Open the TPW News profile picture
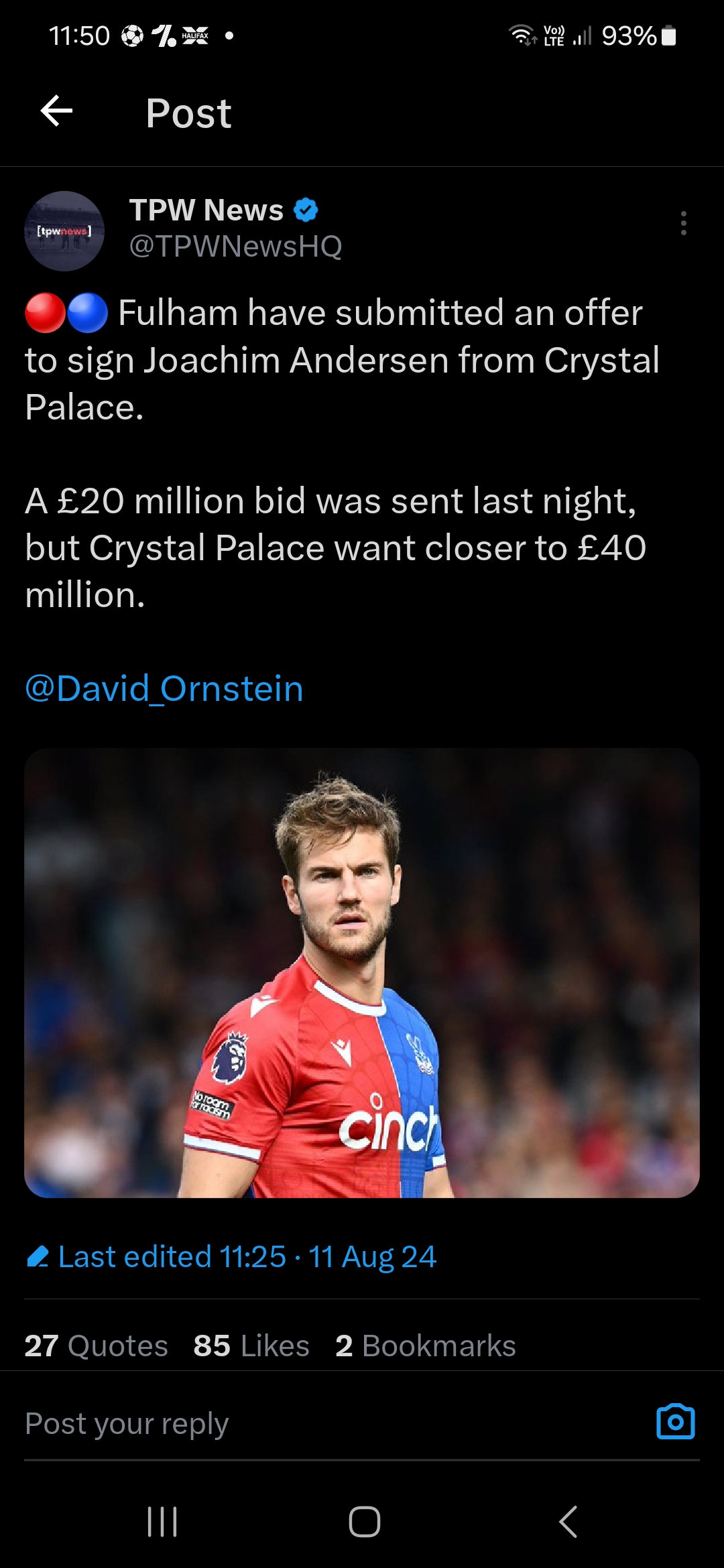This screenshot has width=724, height=1568. click(x=64, y=231)
